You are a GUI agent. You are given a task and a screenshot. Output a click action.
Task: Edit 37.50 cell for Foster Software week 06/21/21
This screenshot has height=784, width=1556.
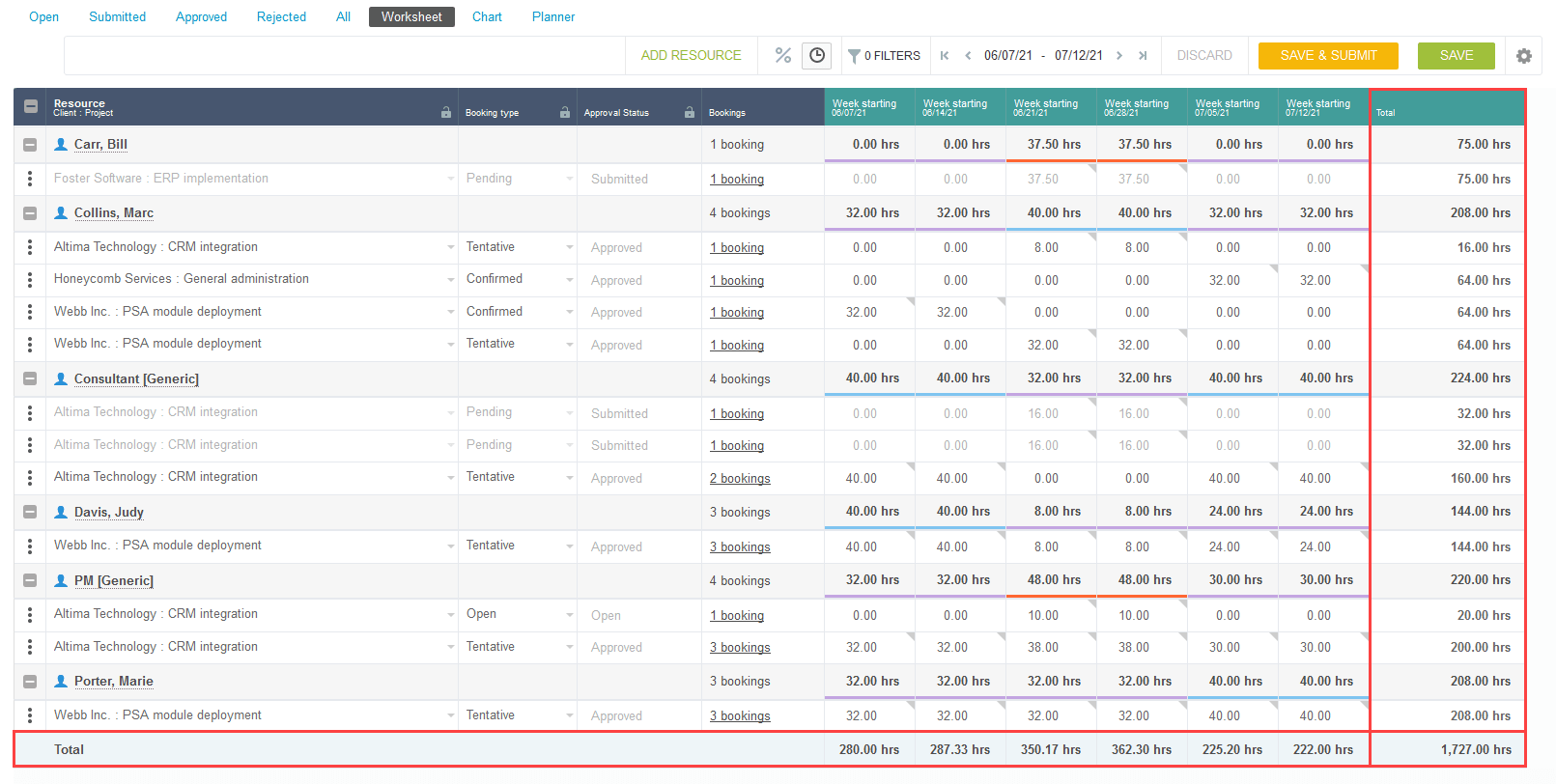pos(1051,179)
